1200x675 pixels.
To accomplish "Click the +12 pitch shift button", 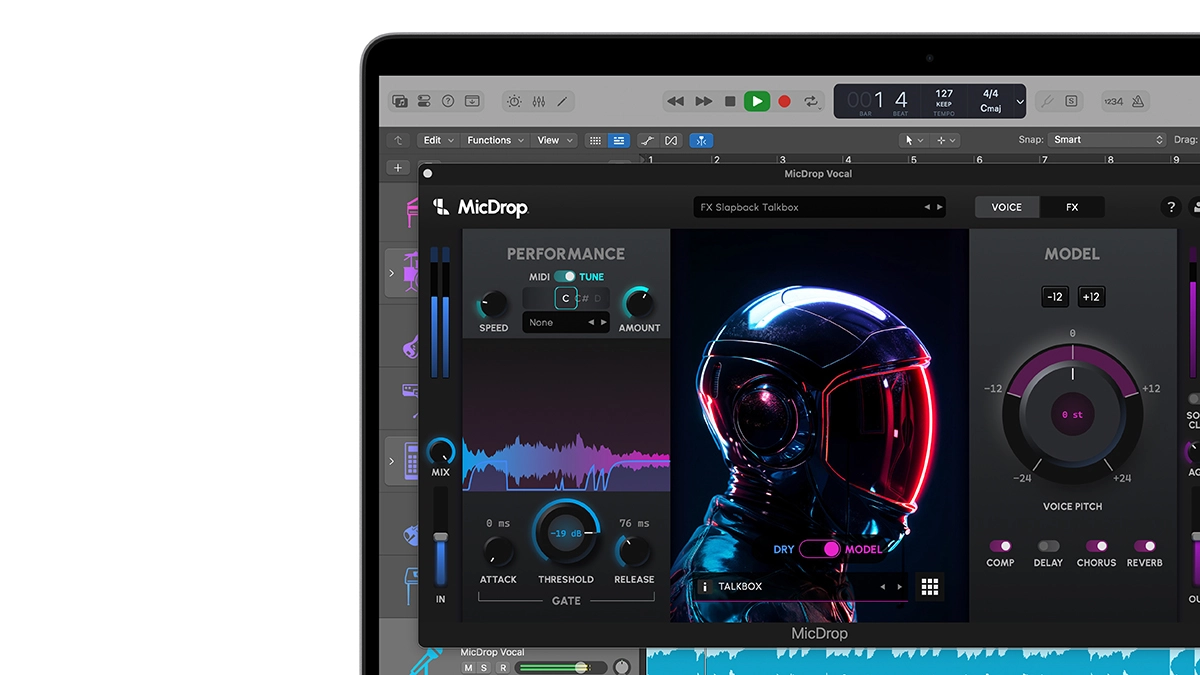I will coord(1091,297).
